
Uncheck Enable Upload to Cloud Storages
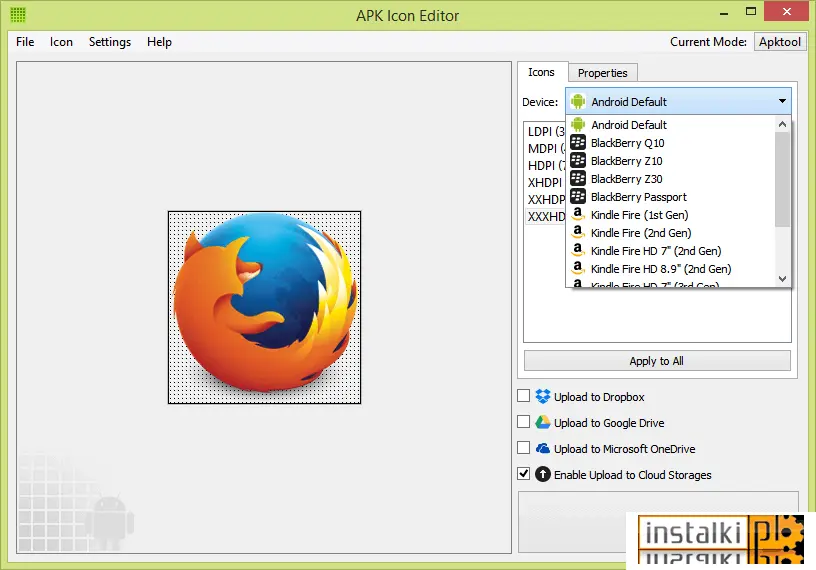coord(524,474)
